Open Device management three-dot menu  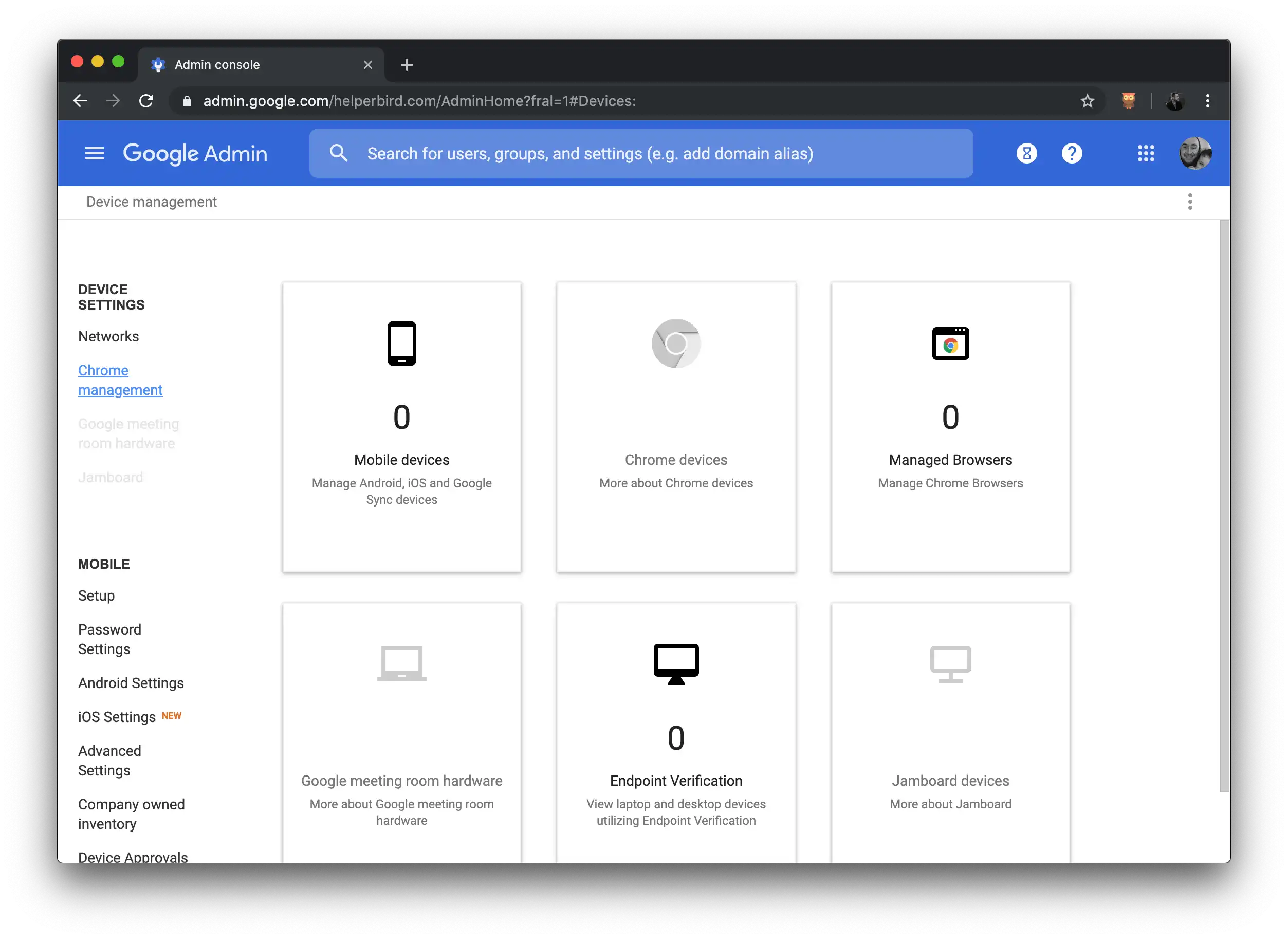(1190, 202)
